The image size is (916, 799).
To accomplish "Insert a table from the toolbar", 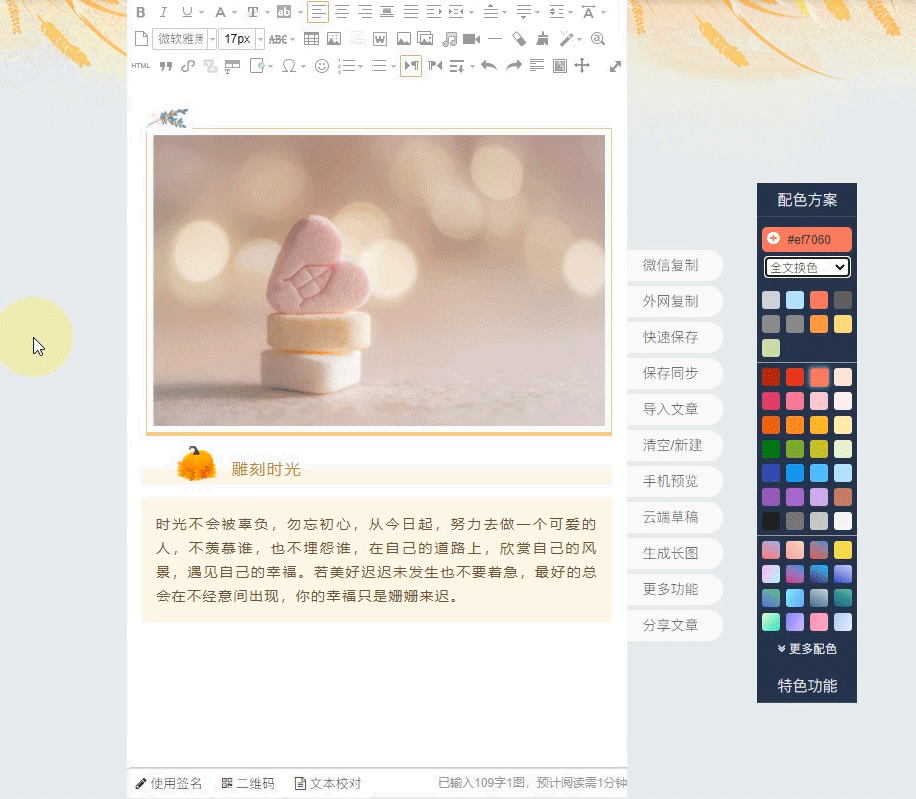I will pos(311,39).
